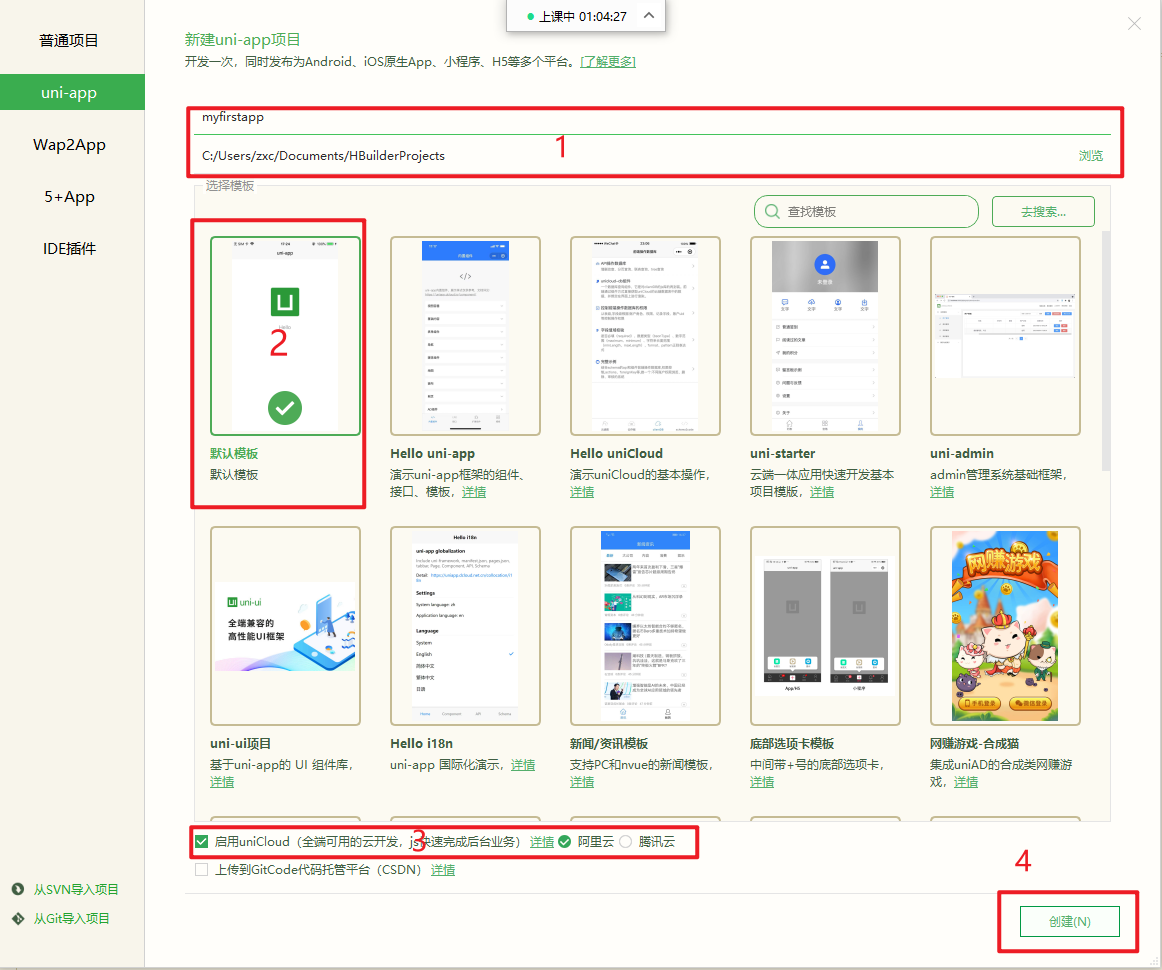Click 浏览 to browse for a folder
Screen dimensions: 1162x970
(1091, 156)
